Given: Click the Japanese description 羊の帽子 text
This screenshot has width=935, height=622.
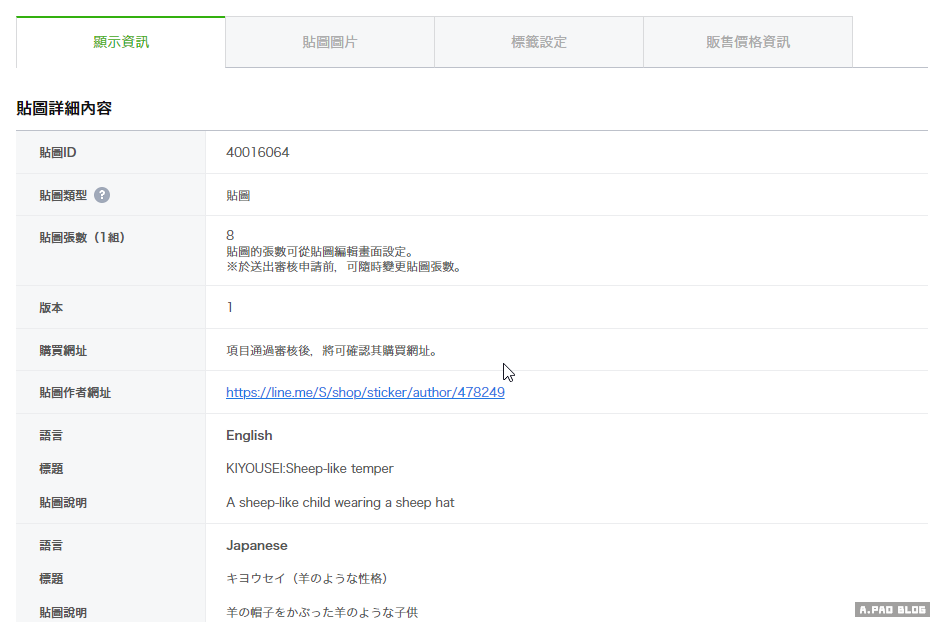Looking at the screenshot, I should pyautogui.click(x=321, y=611).
